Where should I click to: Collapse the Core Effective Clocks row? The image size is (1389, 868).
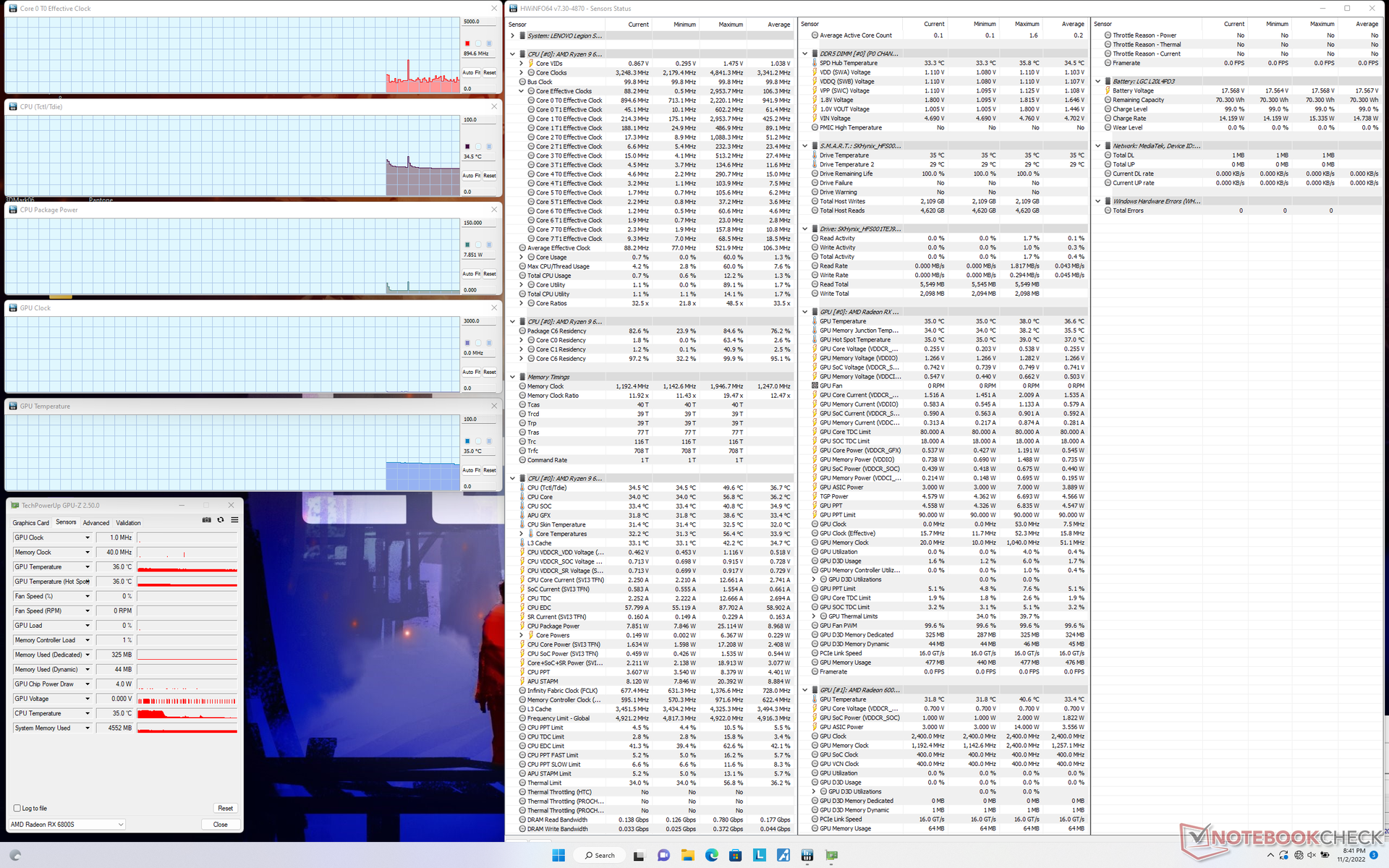(x=521, y=91)
